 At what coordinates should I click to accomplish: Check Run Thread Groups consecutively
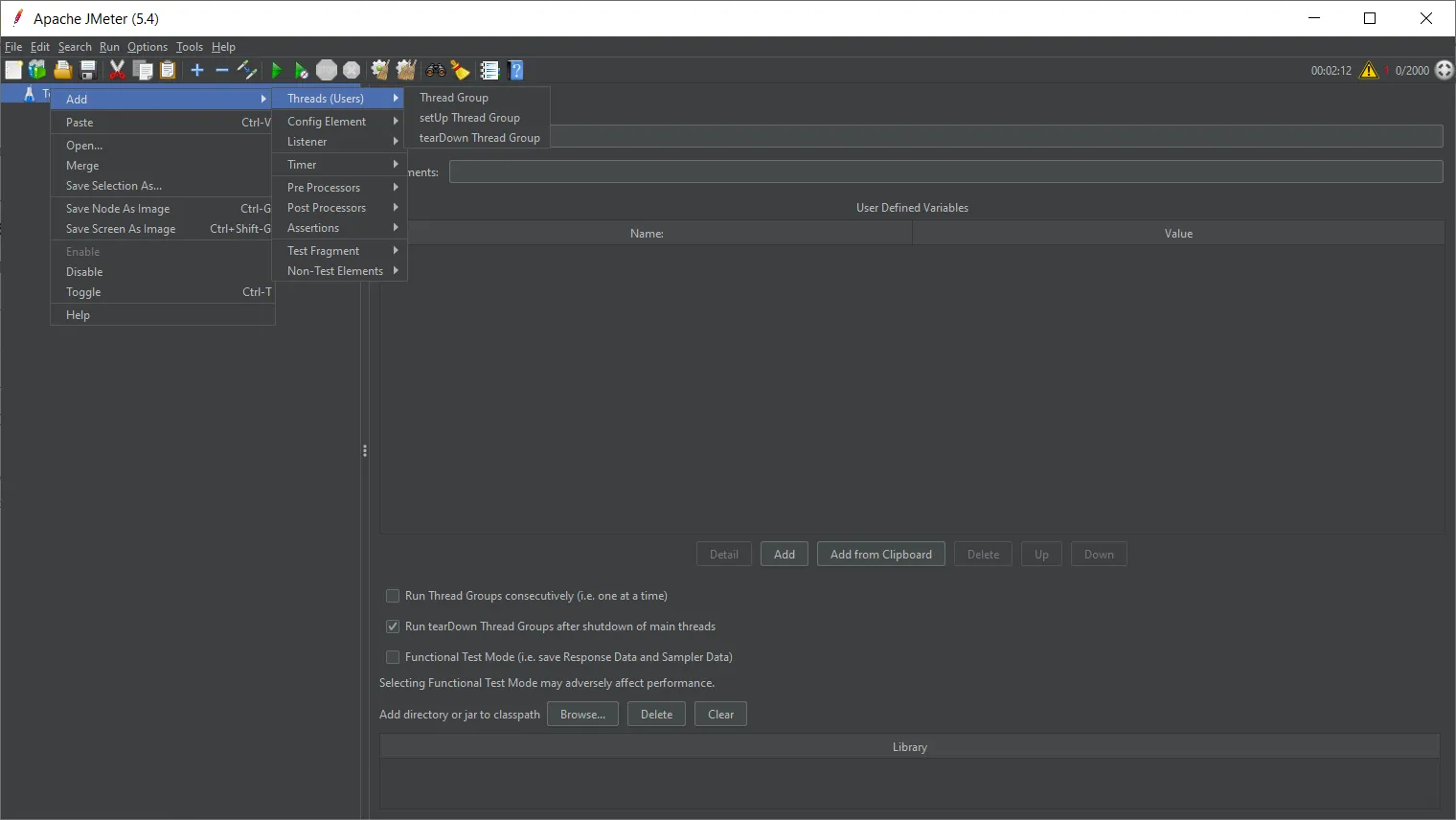point(393,596)
